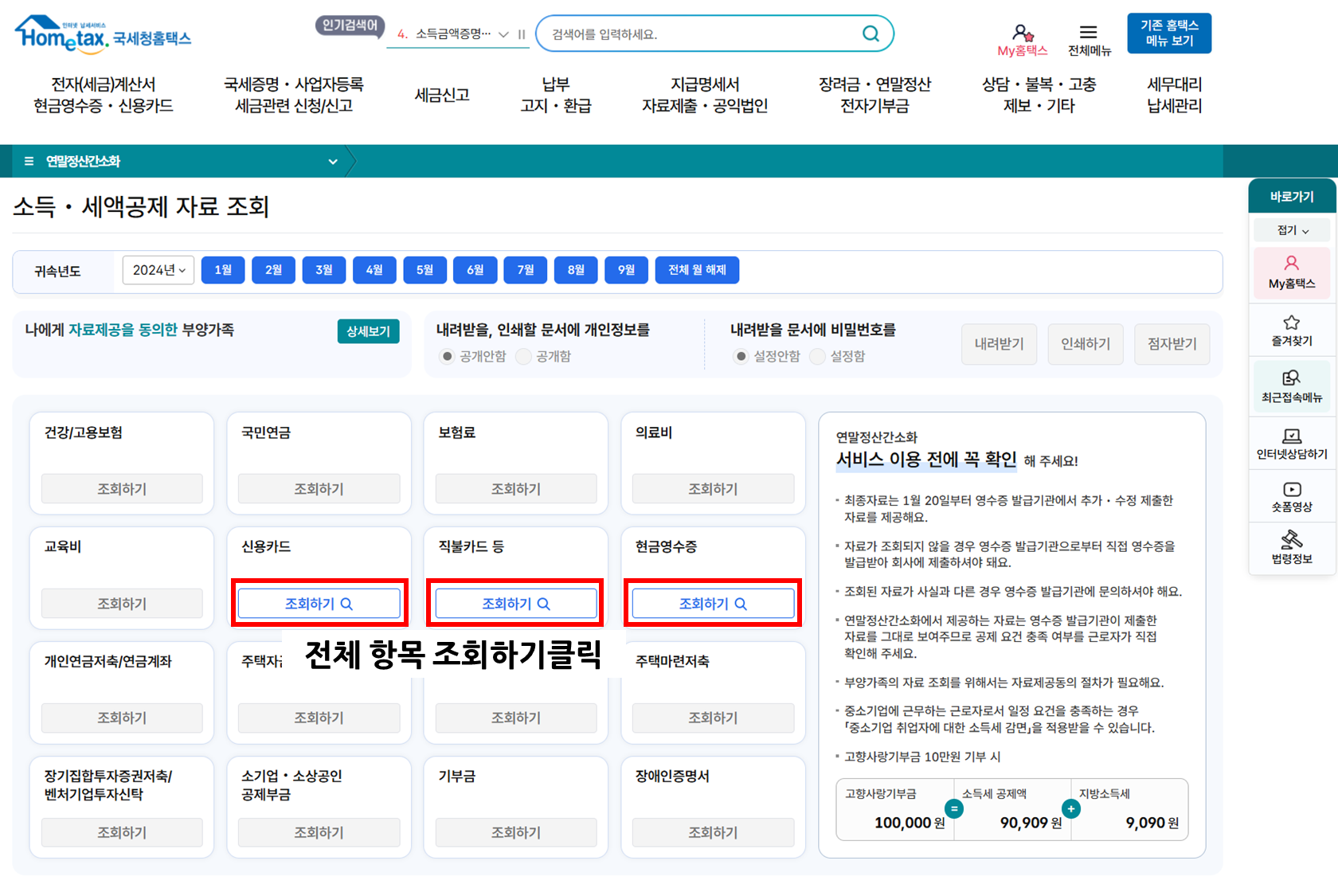The width and height of the screenshot is (1338, 896).
Task: Open 지급명세서 자료제출 menu
Action: 705,95
